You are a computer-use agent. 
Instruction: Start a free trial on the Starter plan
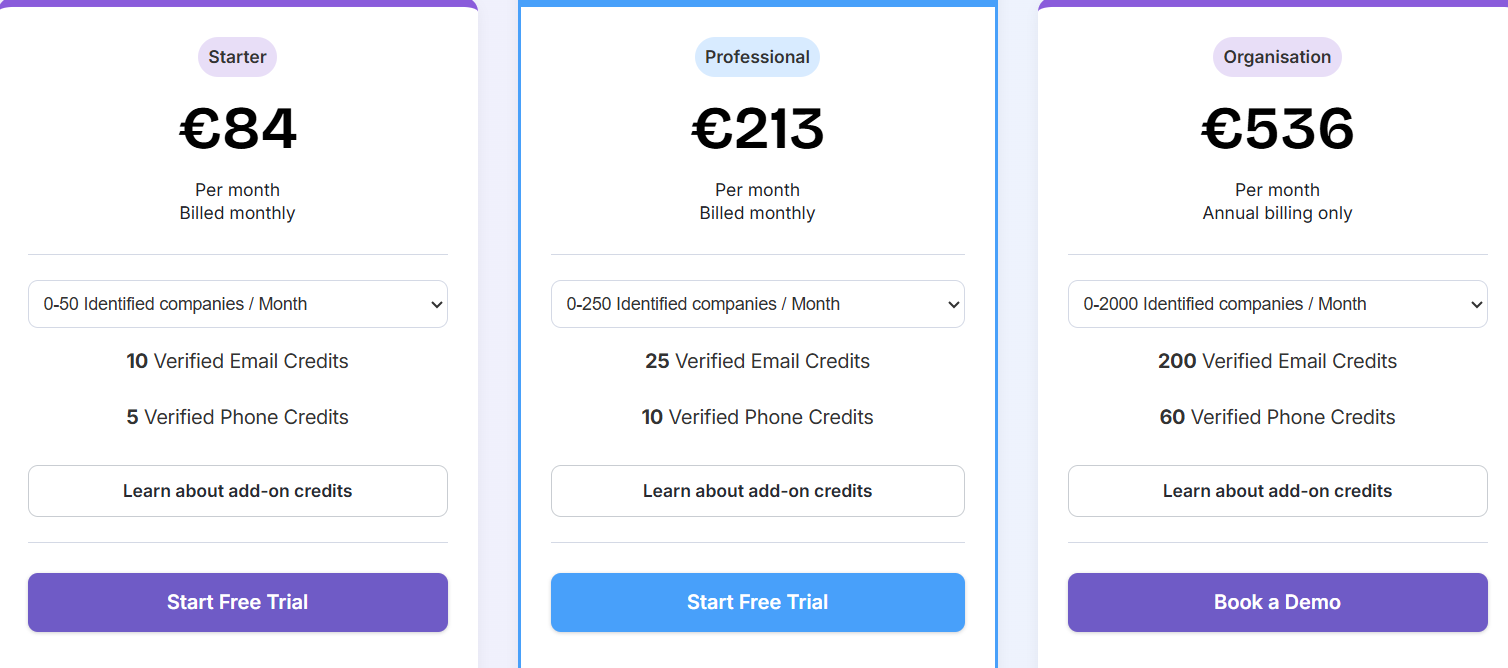tap(237, 602)
